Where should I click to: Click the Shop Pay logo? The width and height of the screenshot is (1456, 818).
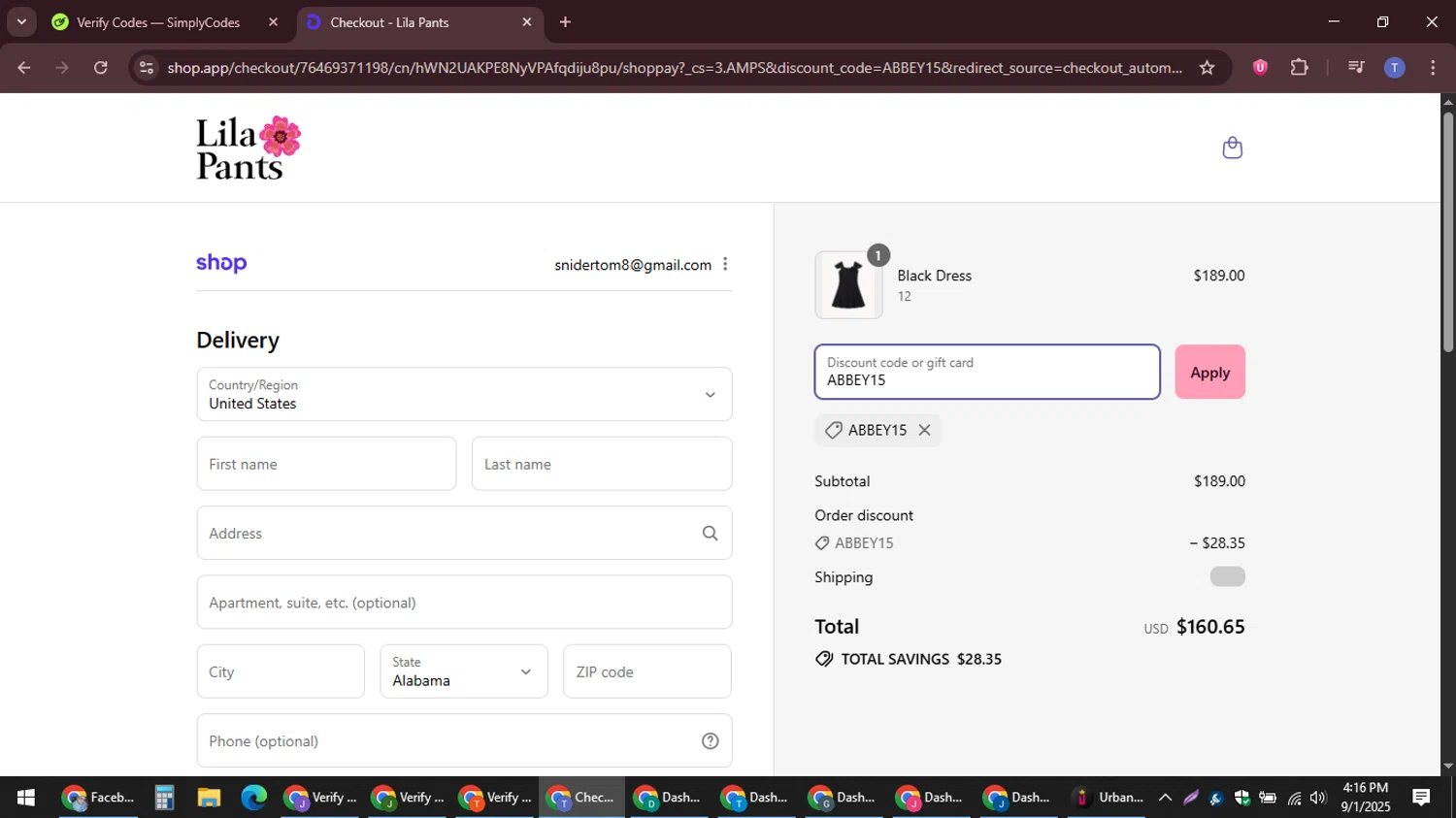221,263
